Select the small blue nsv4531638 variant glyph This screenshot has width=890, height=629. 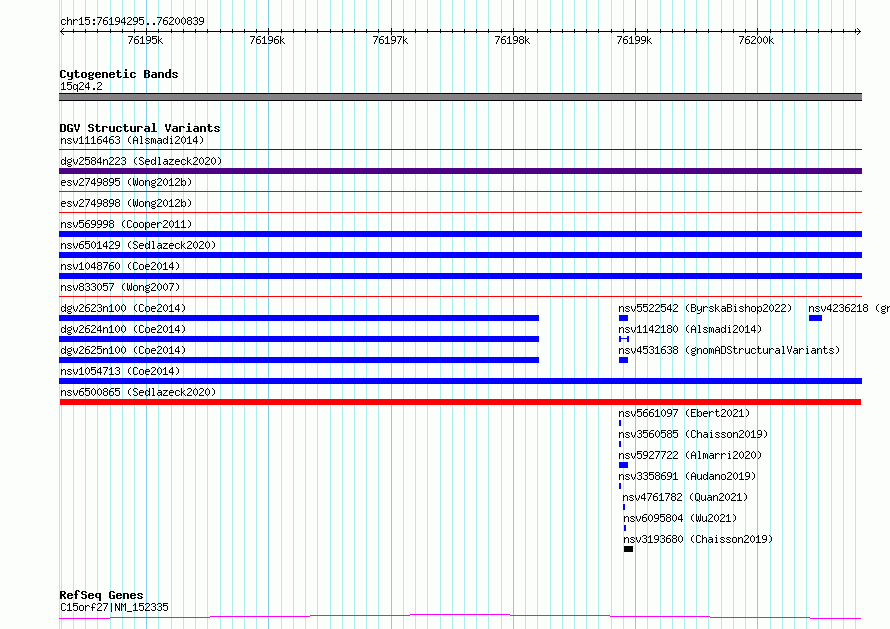623,360
